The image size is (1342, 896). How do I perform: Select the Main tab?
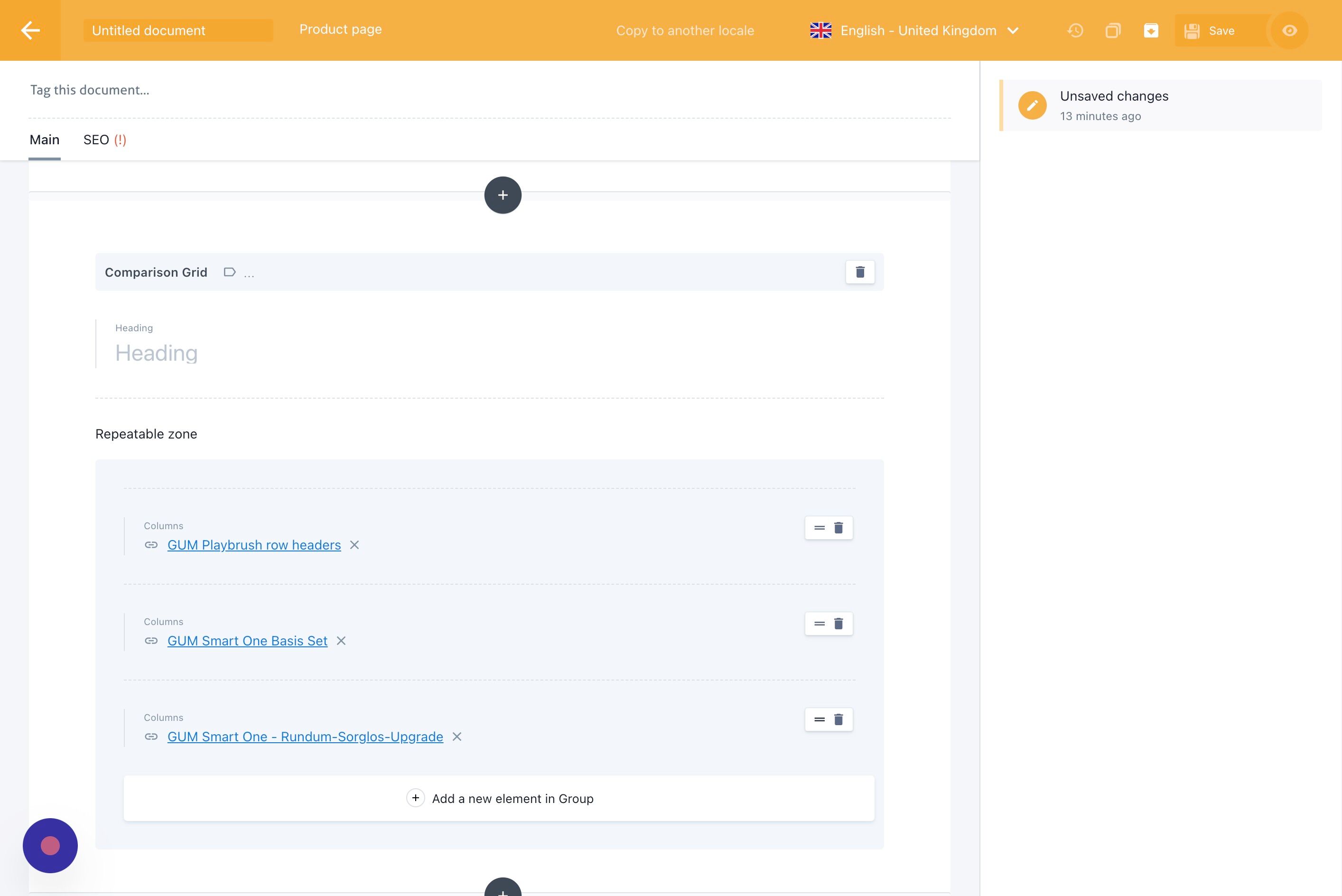[45, 140]
